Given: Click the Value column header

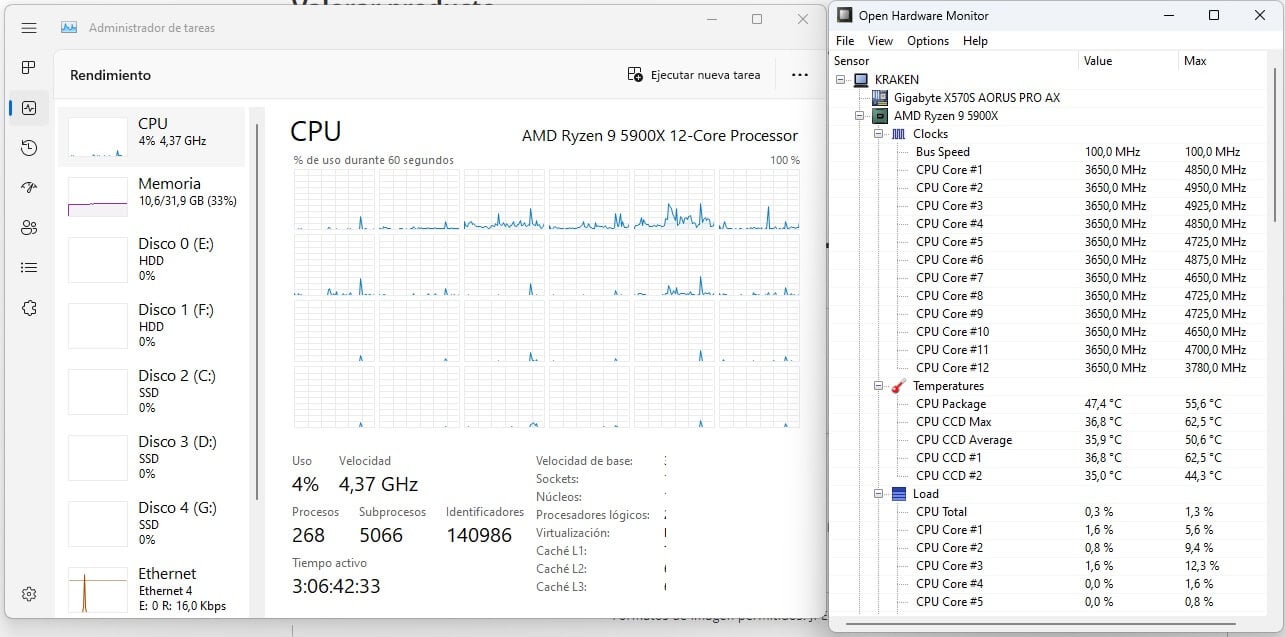Looking at the screenshot, I should [1129, 61].
